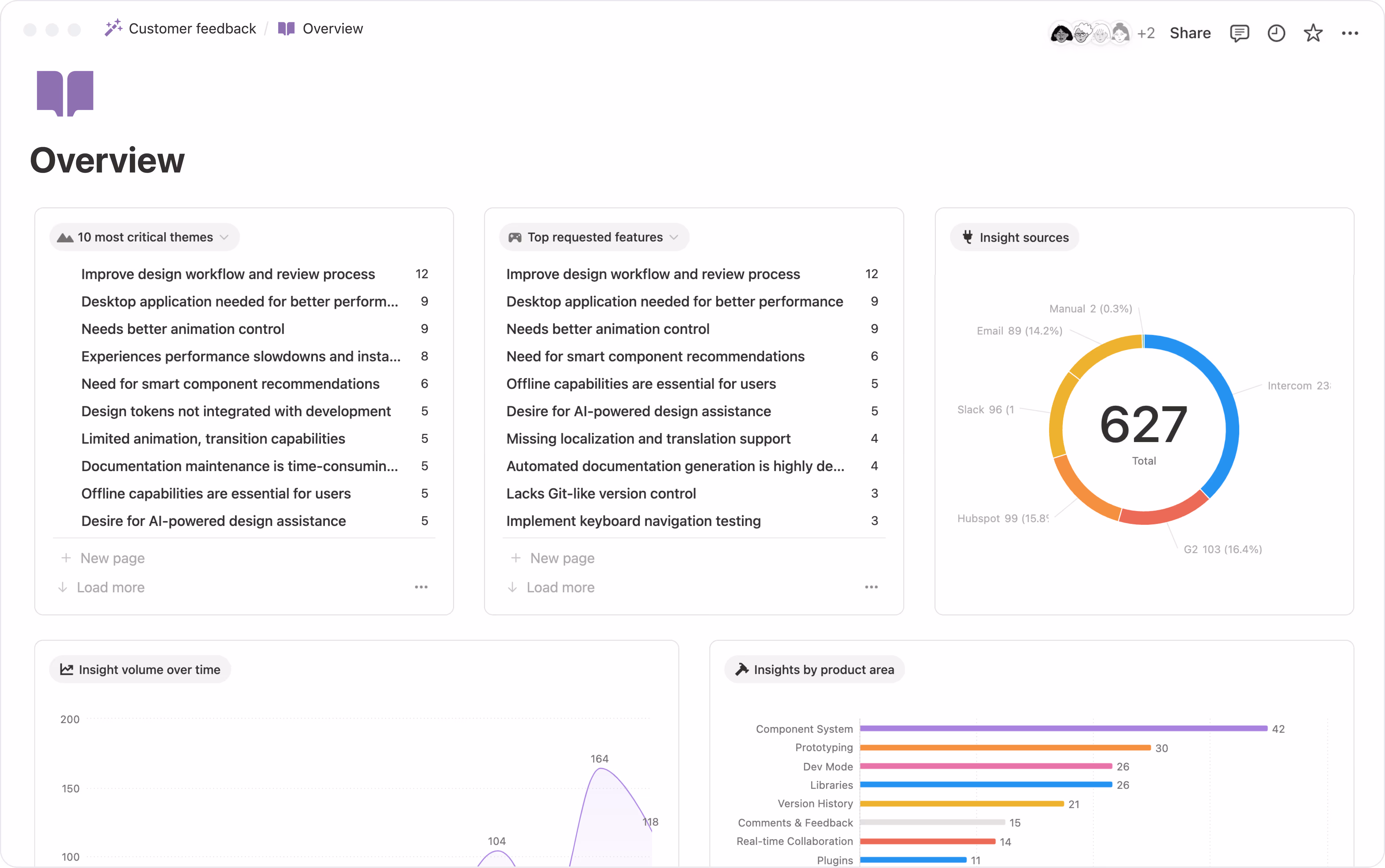Click three-dot menu under critical themes list
The width and height of the screenshot is (1385, 868).
pyautogui.click(x=421, y=587)
